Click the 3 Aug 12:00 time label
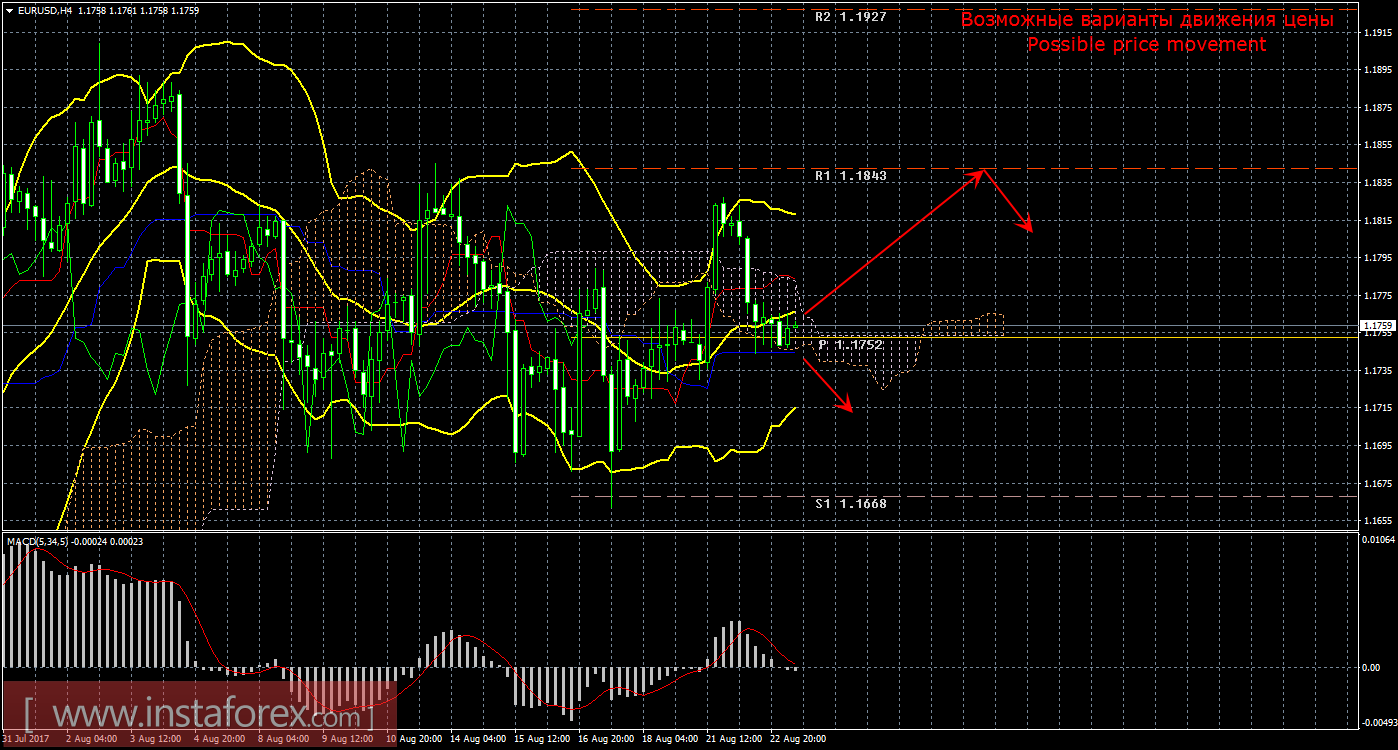 pyautogui.click(x=155, y=739)
